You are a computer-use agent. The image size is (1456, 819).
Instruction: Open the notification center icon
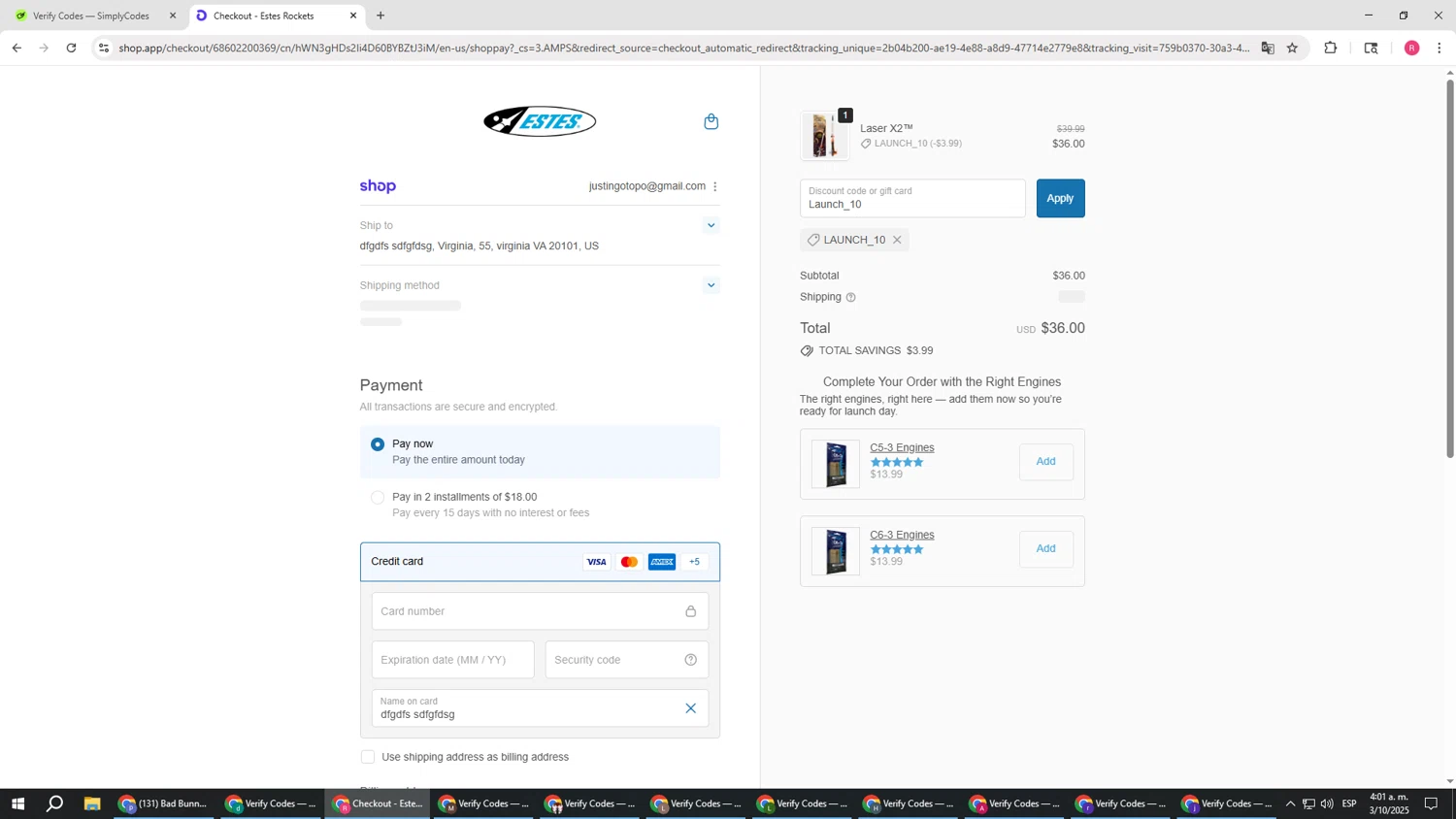tap(1431, 803)
